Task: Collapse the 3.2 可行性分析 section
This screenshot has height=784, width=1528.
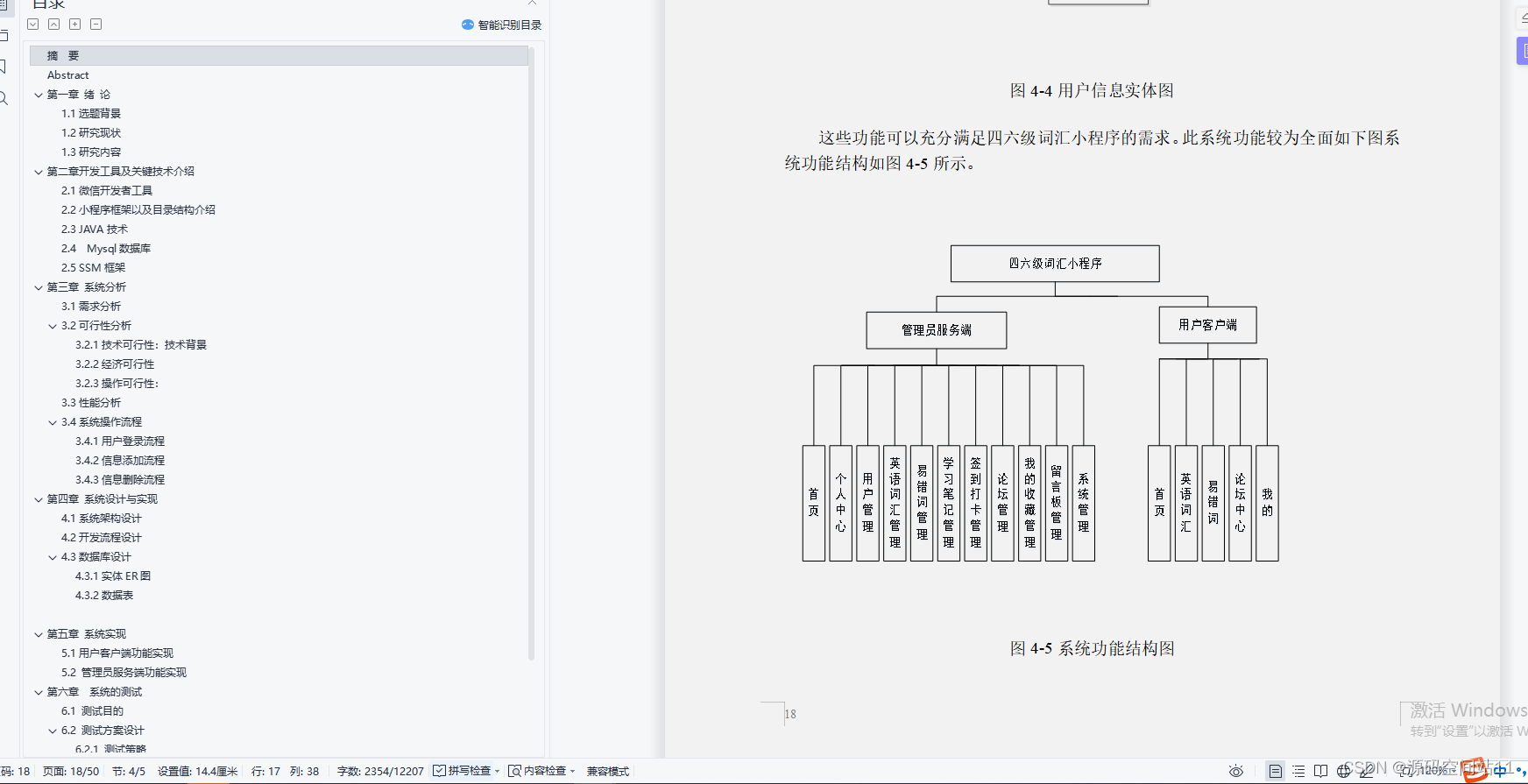Action: [53, 326]
